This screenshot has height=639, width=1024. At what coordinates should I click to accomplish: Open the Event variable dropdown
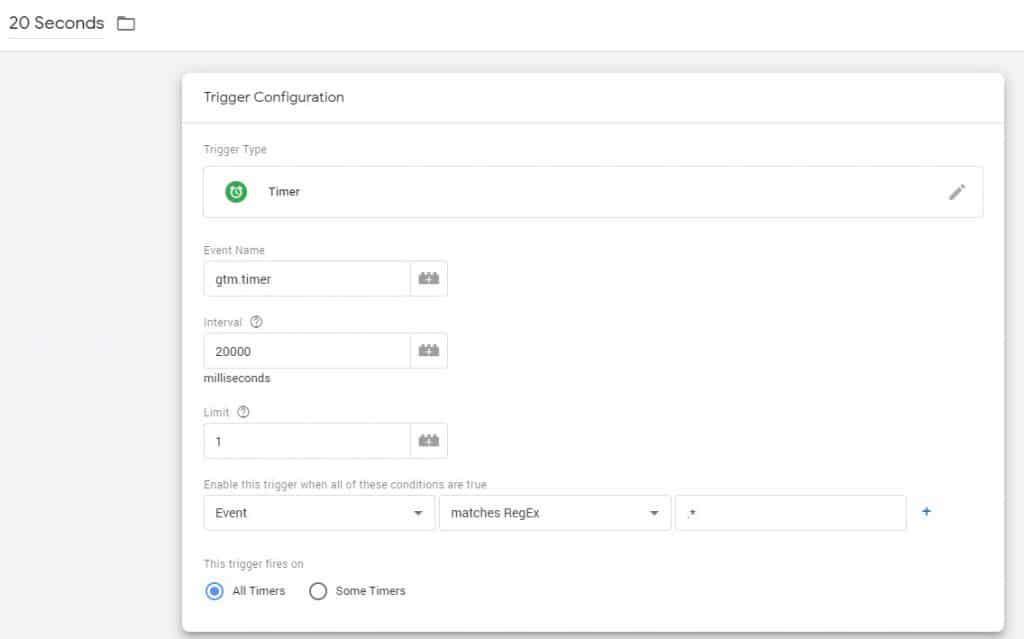[319, 513]
